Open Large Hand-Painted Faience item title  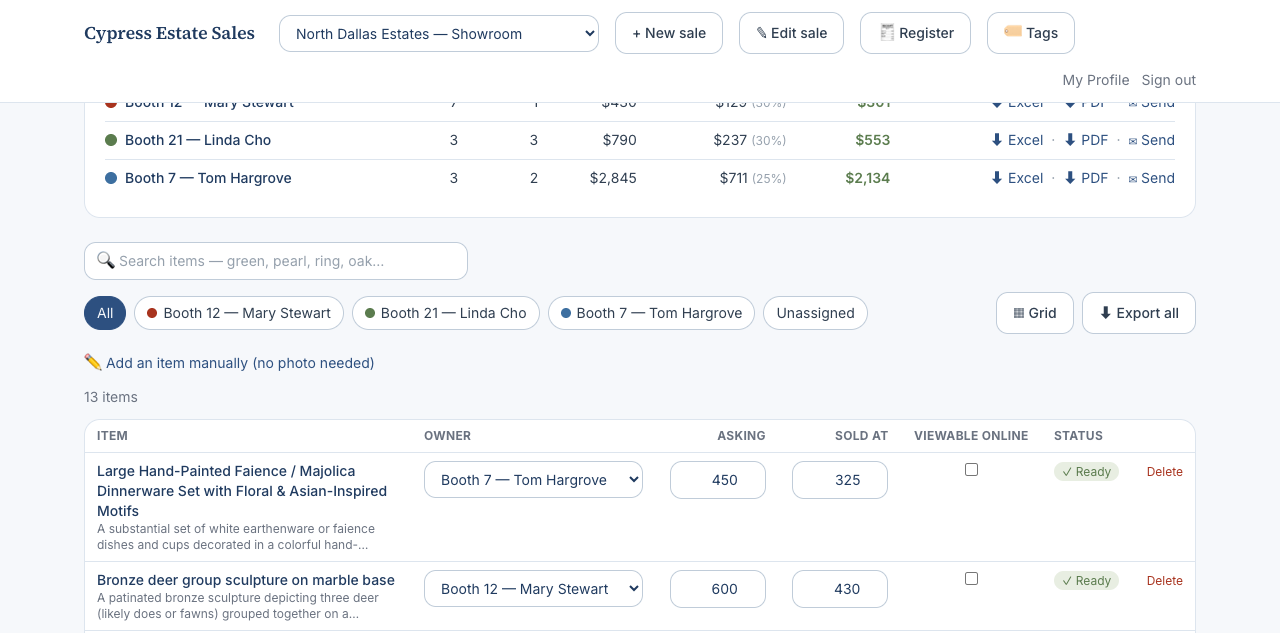click(x=244, y=491)
